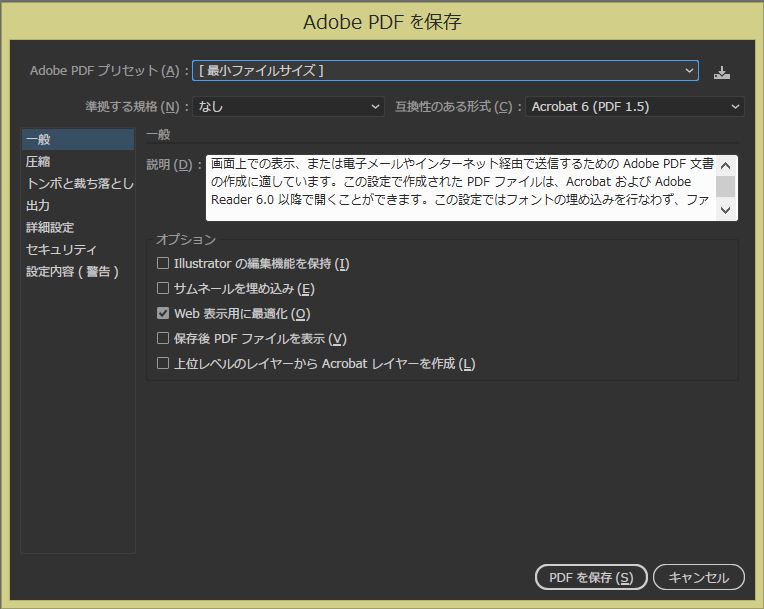Enable サムネールを埋め込み checkbox
Screen dimensions: 764x609
163,288
